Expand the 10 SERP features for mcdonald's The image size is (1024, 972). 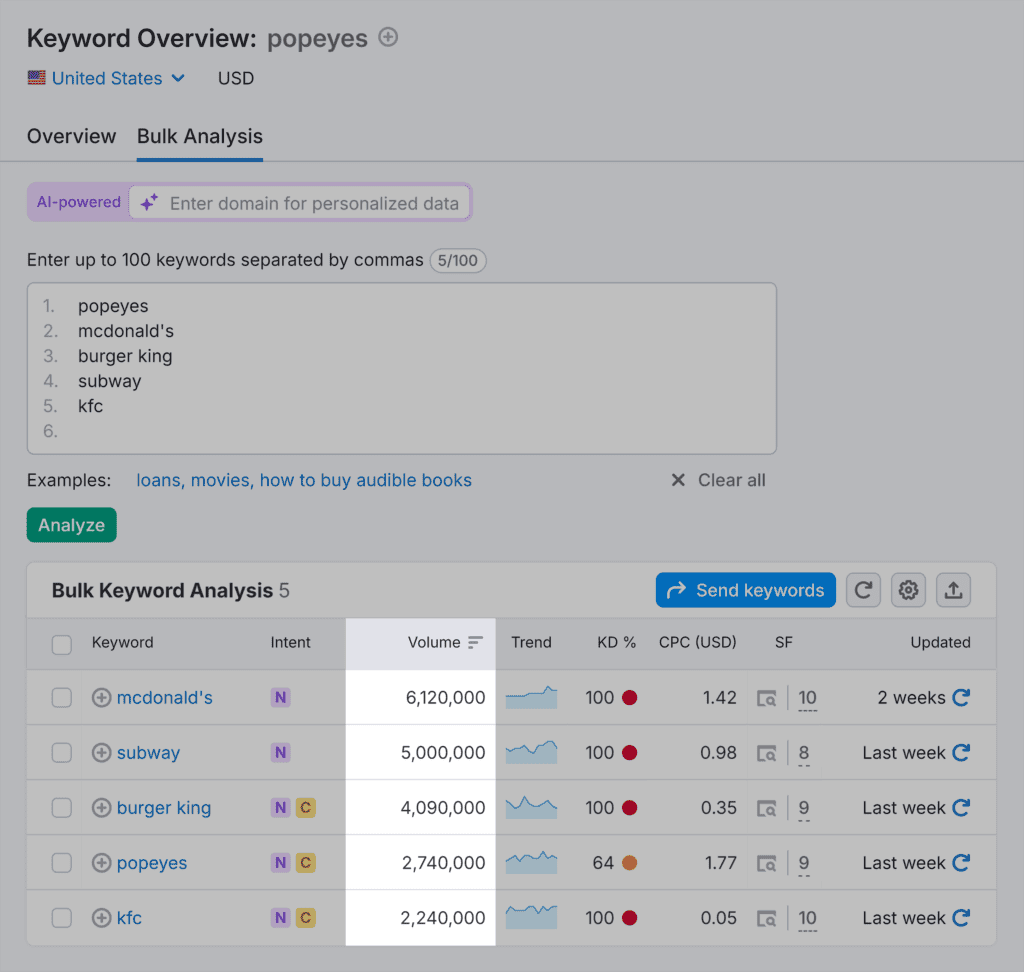tap(807, 698)
